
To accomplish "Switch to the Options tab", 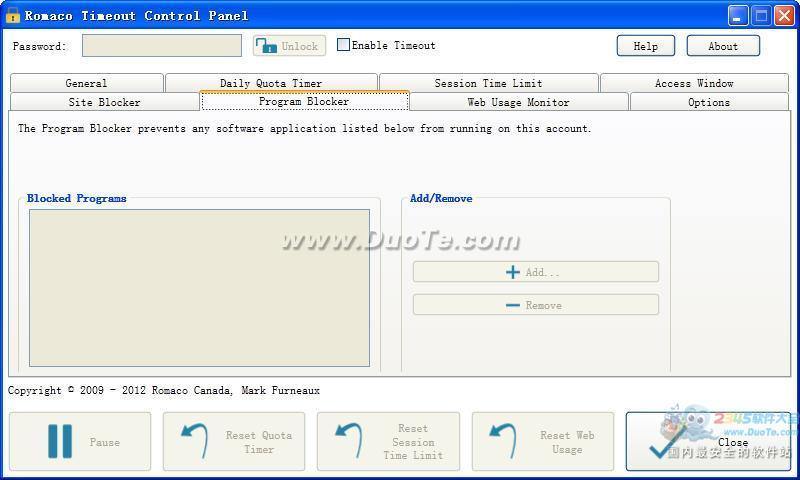I will (x=708, y=102).
